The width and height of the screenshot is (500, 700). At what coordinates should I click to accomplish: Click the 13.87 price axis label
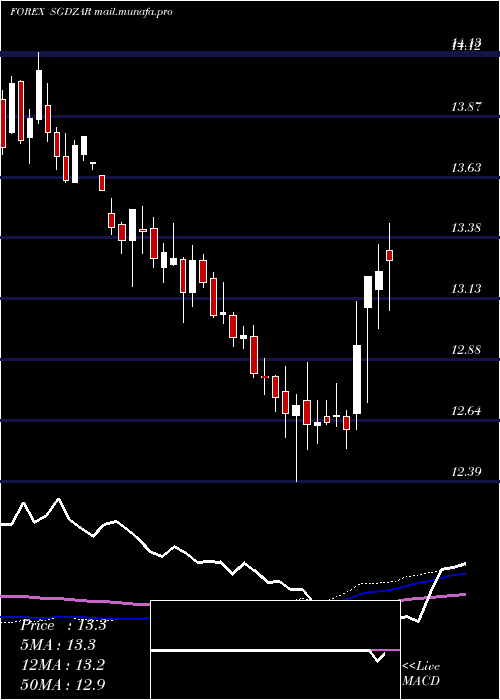coord(467,107)
